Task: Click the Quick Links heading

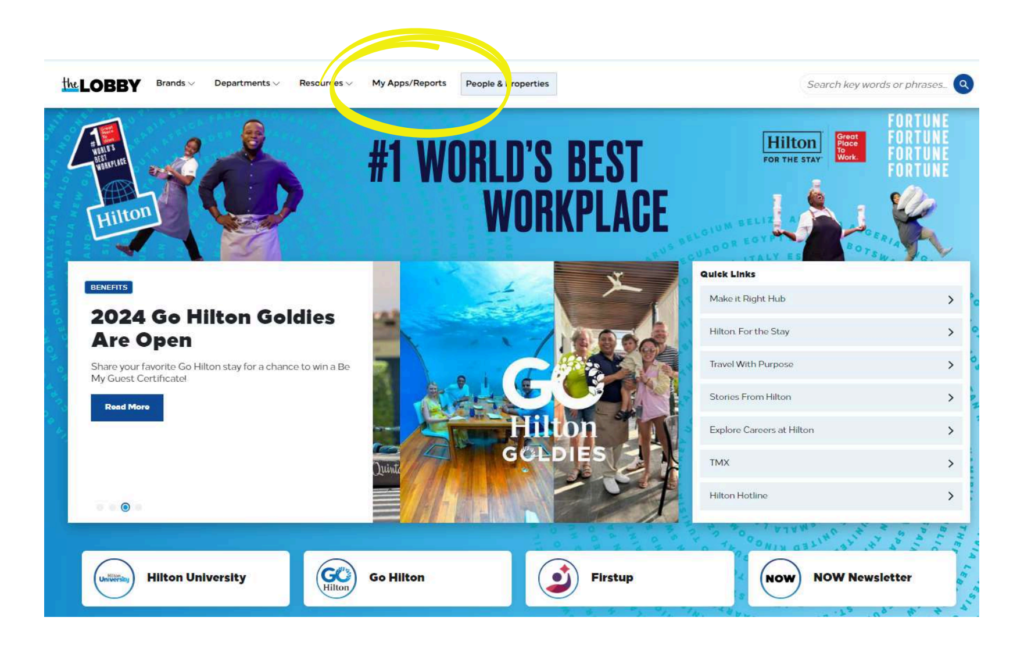Action: tap(728, 274)
